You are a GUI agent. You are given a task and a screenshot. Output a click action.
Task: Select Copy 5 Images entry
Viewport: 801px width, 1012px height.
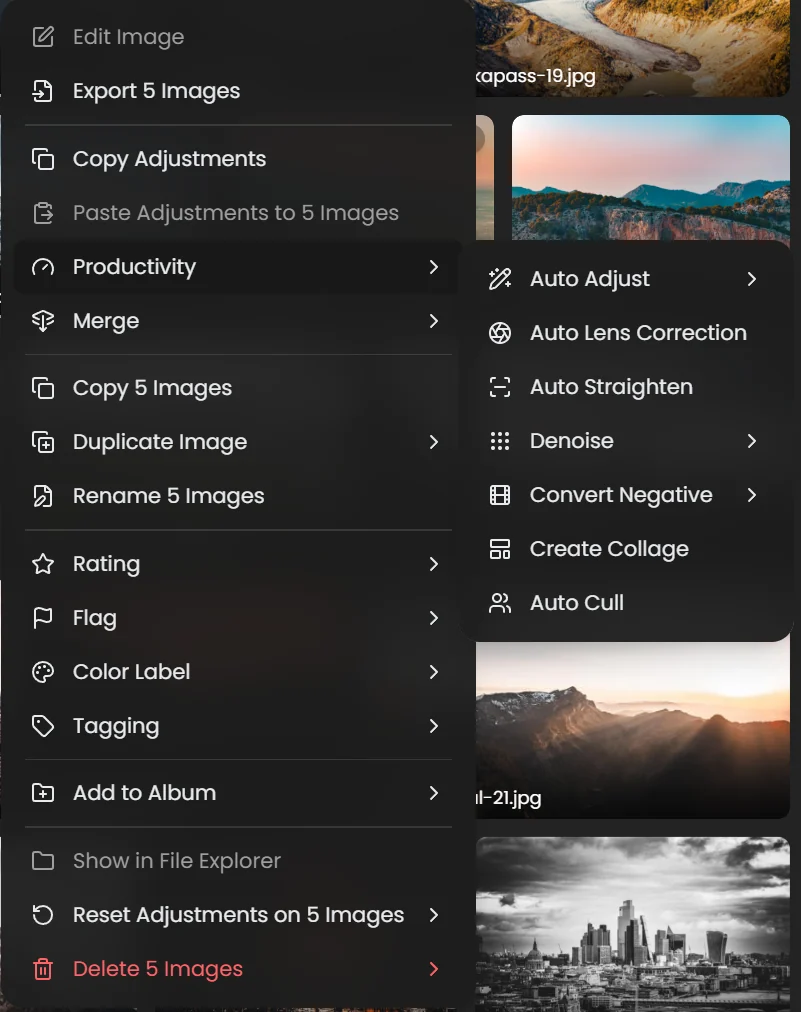point(238,388)
